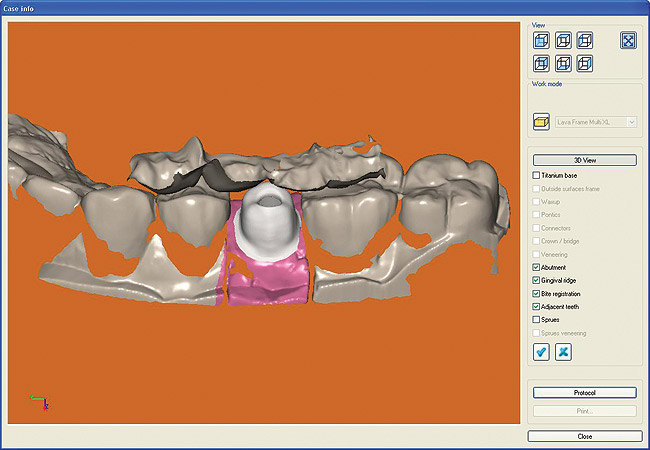Screen dimensions: 650x450
Task: Hide the Gingival ridge layer
Action: 537,281
